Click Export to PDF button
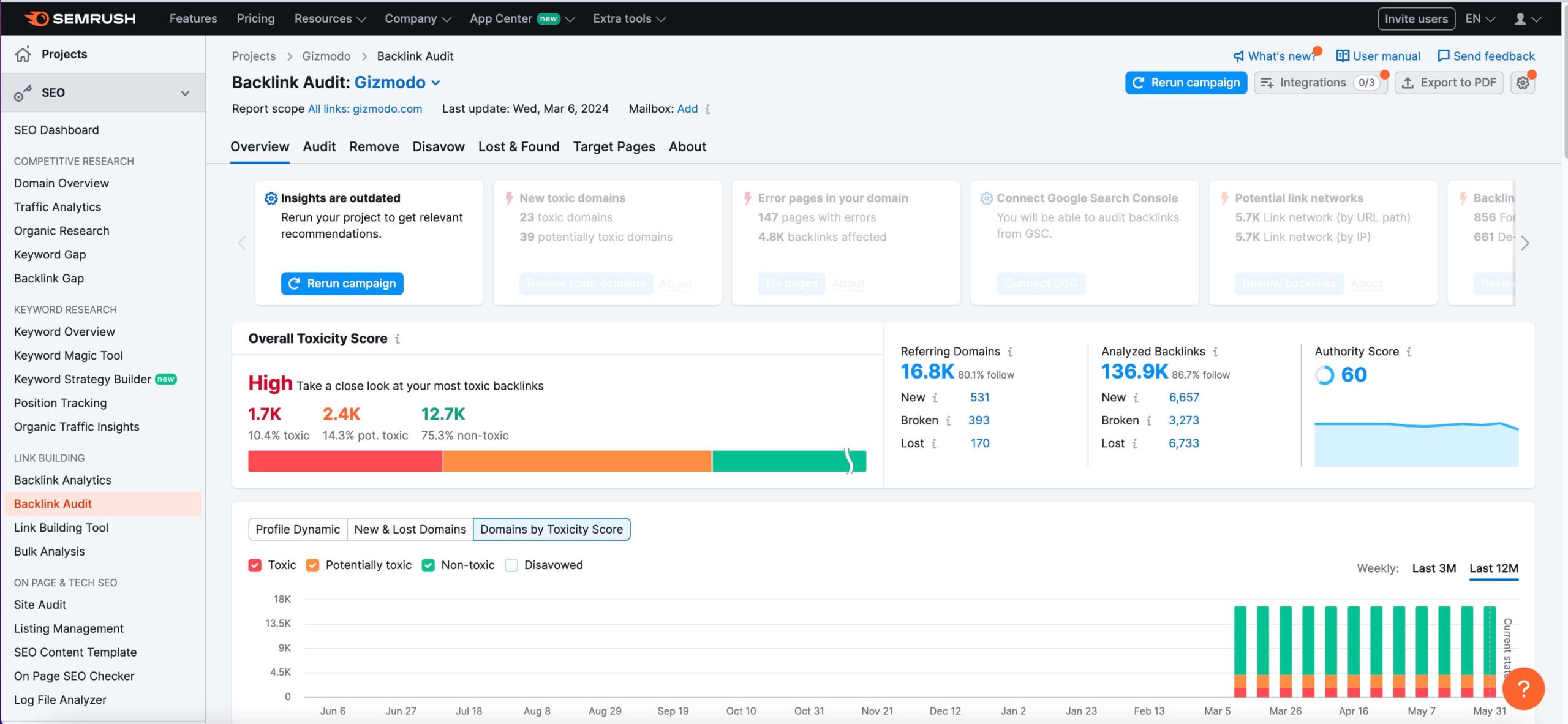Image resolution: width=1568 pixels, height=724 pixels. 1449,83
